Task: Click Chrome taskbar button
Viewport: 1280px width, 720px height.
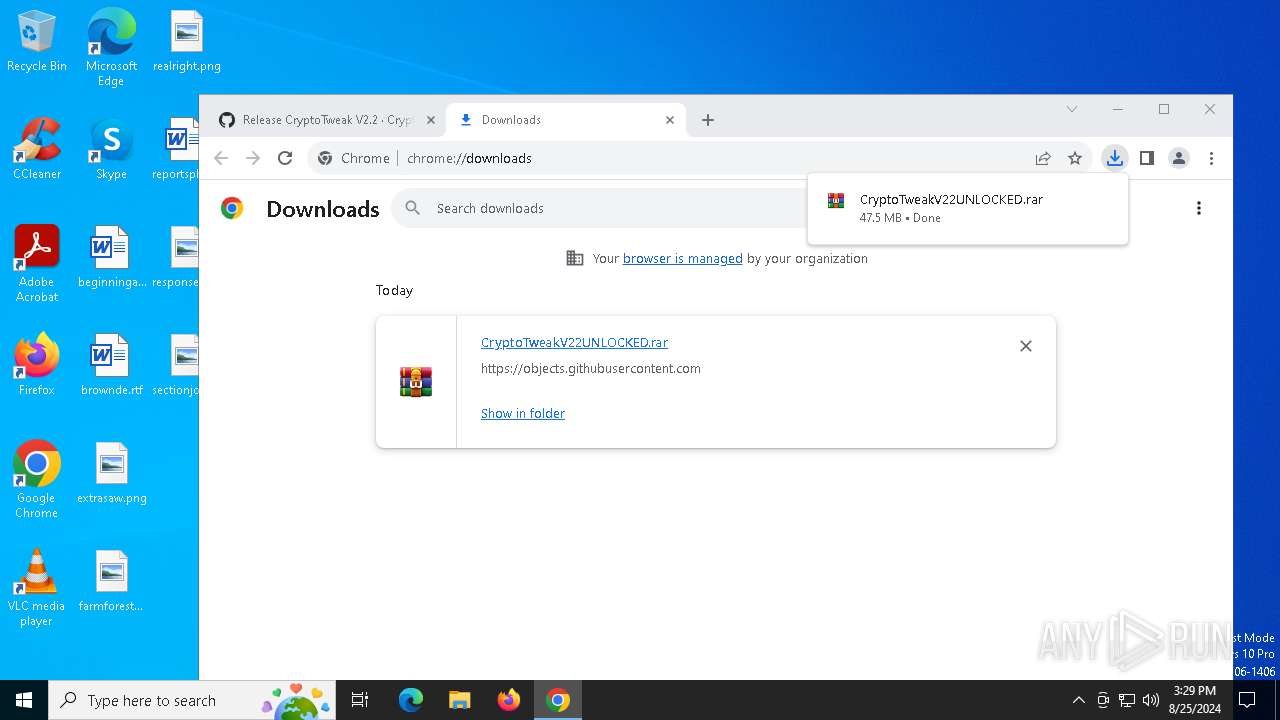Action: click(558, 700)
